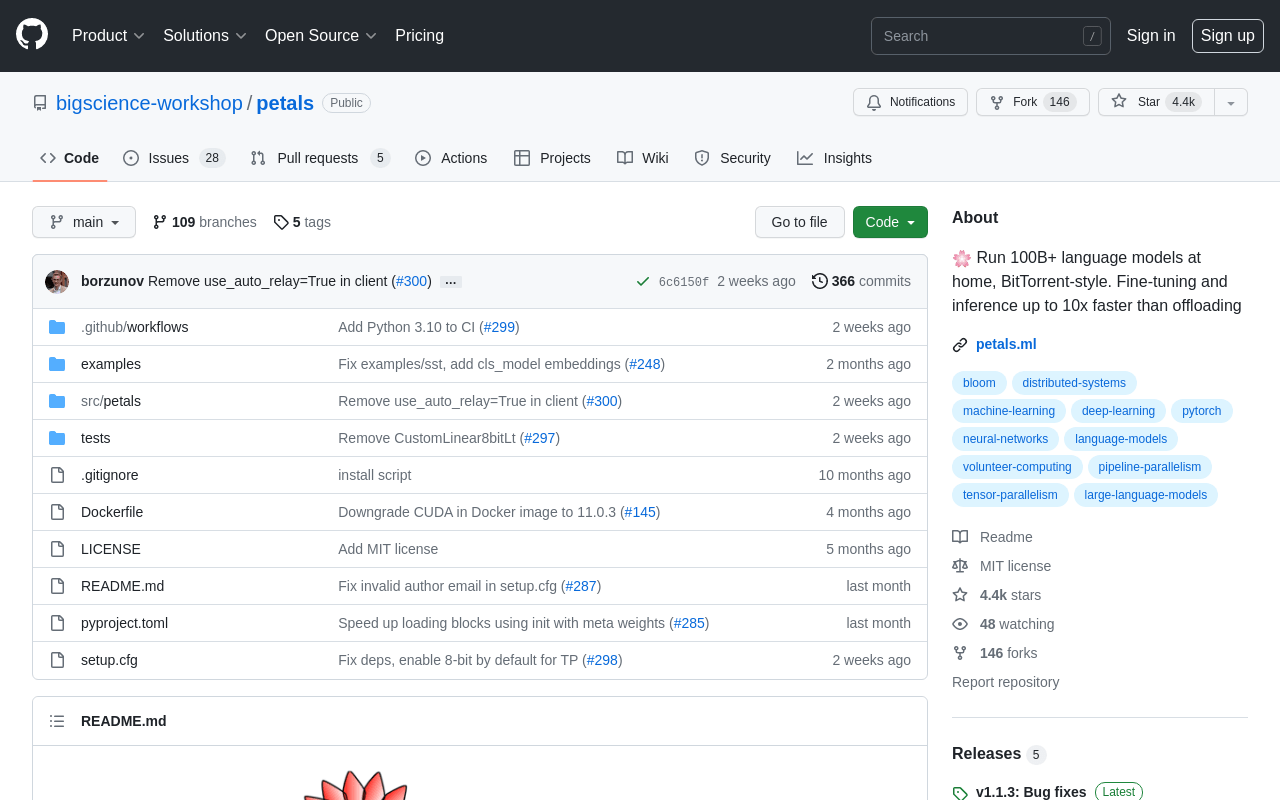Select the bloom topic tag

979,383
